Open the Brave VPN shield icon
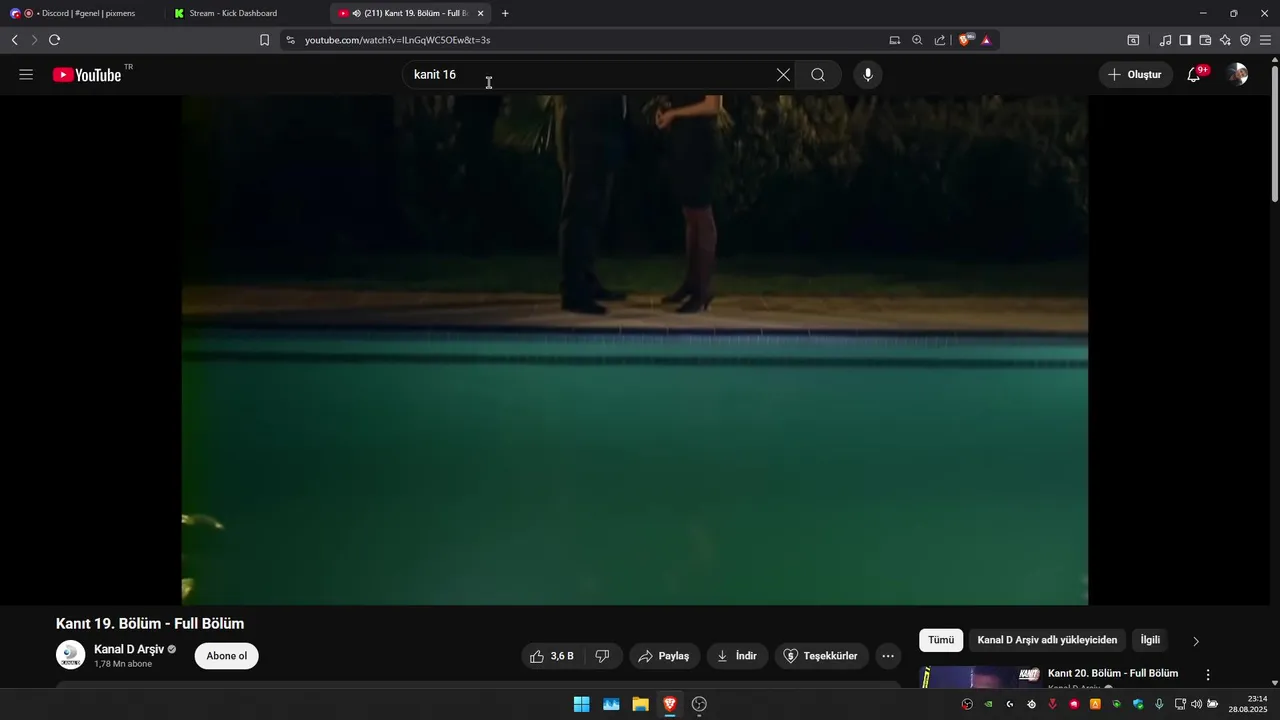The image size is (1280, 720). [1245, 40]
